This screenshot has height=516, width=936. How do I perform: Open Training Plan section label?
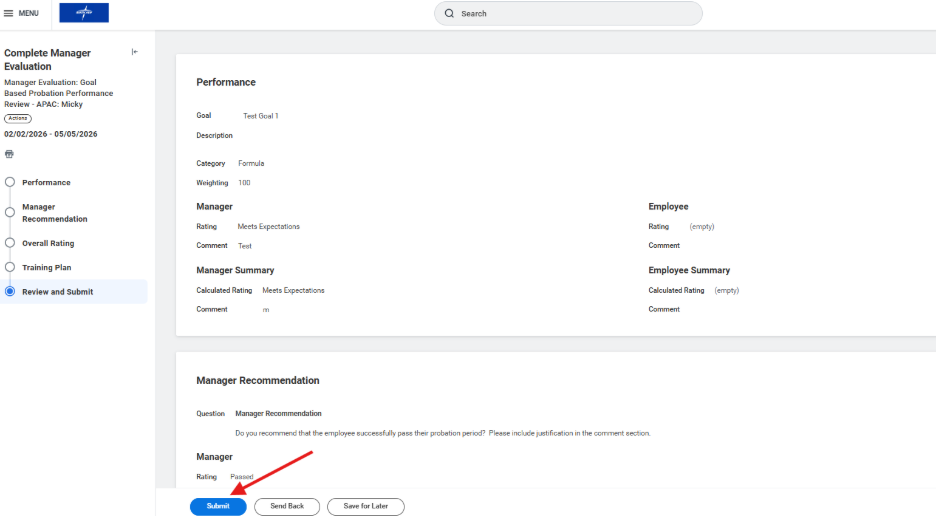(x=46, y=268)
